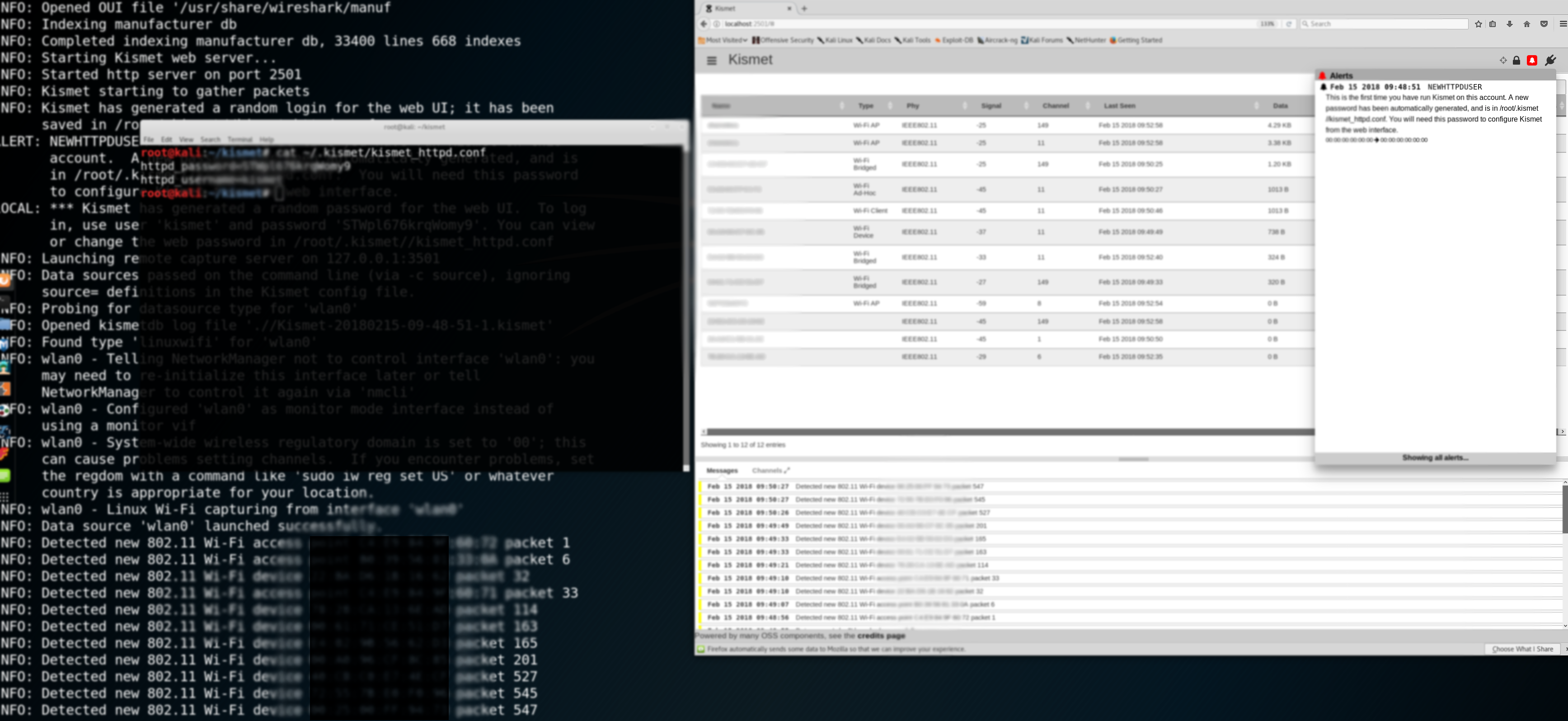The width and height of the screenshot is (1568, 721).
Task: Click the Kismet lock login icon
Action: click(x=1517, y=60)
